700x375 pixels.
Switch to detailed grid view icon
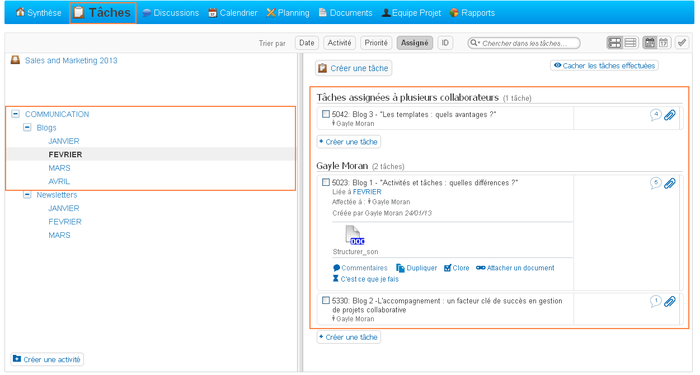615,43
